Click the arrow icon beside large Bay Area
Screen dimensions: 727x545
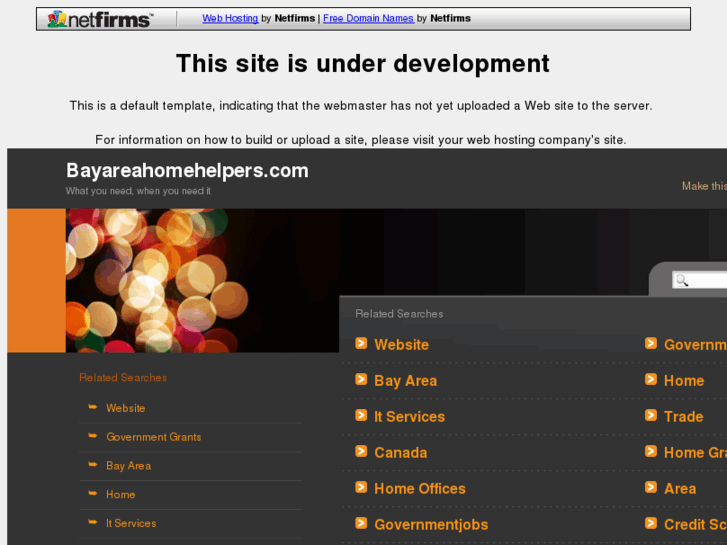point(361,379)
